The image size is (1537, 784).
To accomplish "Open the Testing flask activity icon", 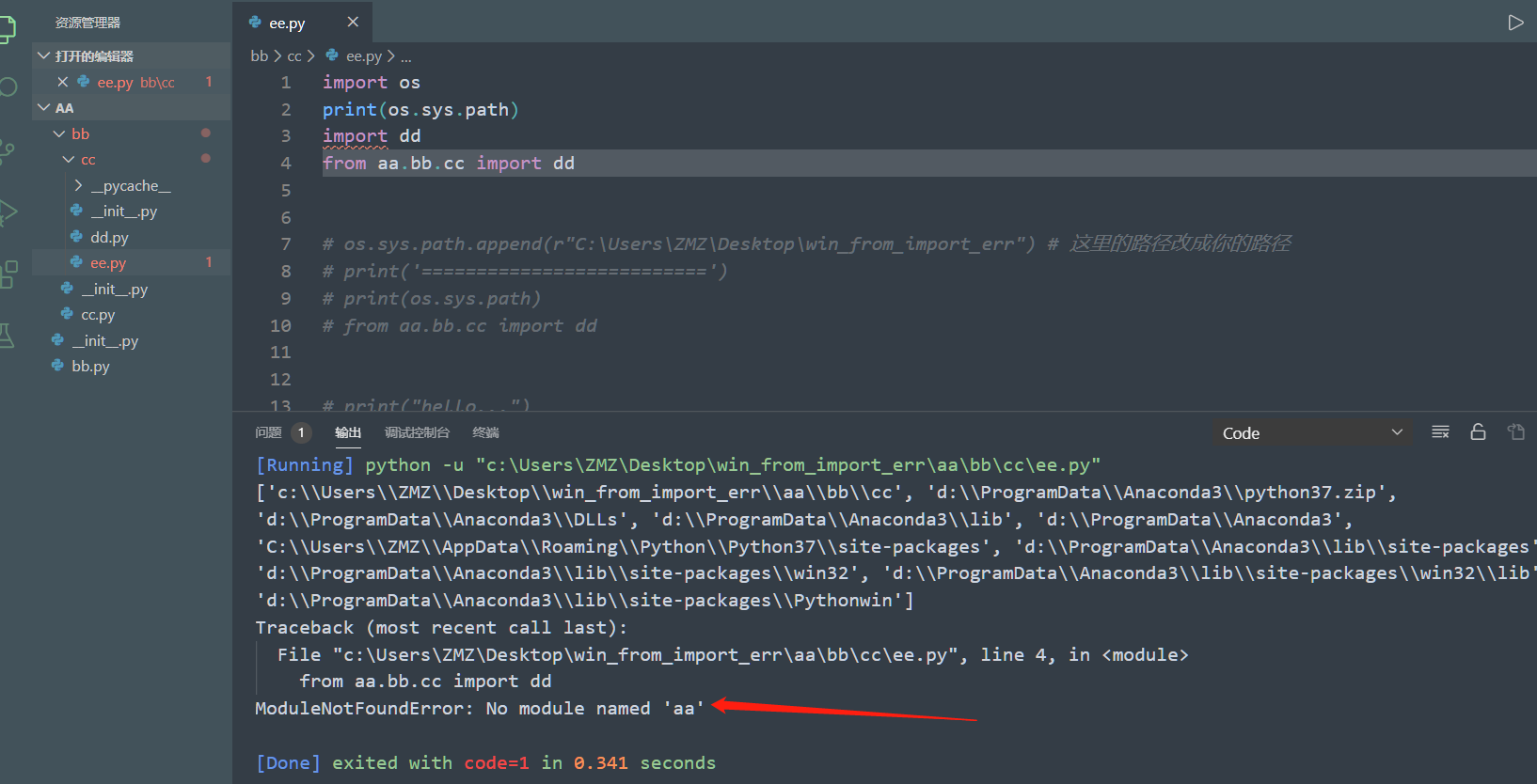I will click(x=8, y=335).
